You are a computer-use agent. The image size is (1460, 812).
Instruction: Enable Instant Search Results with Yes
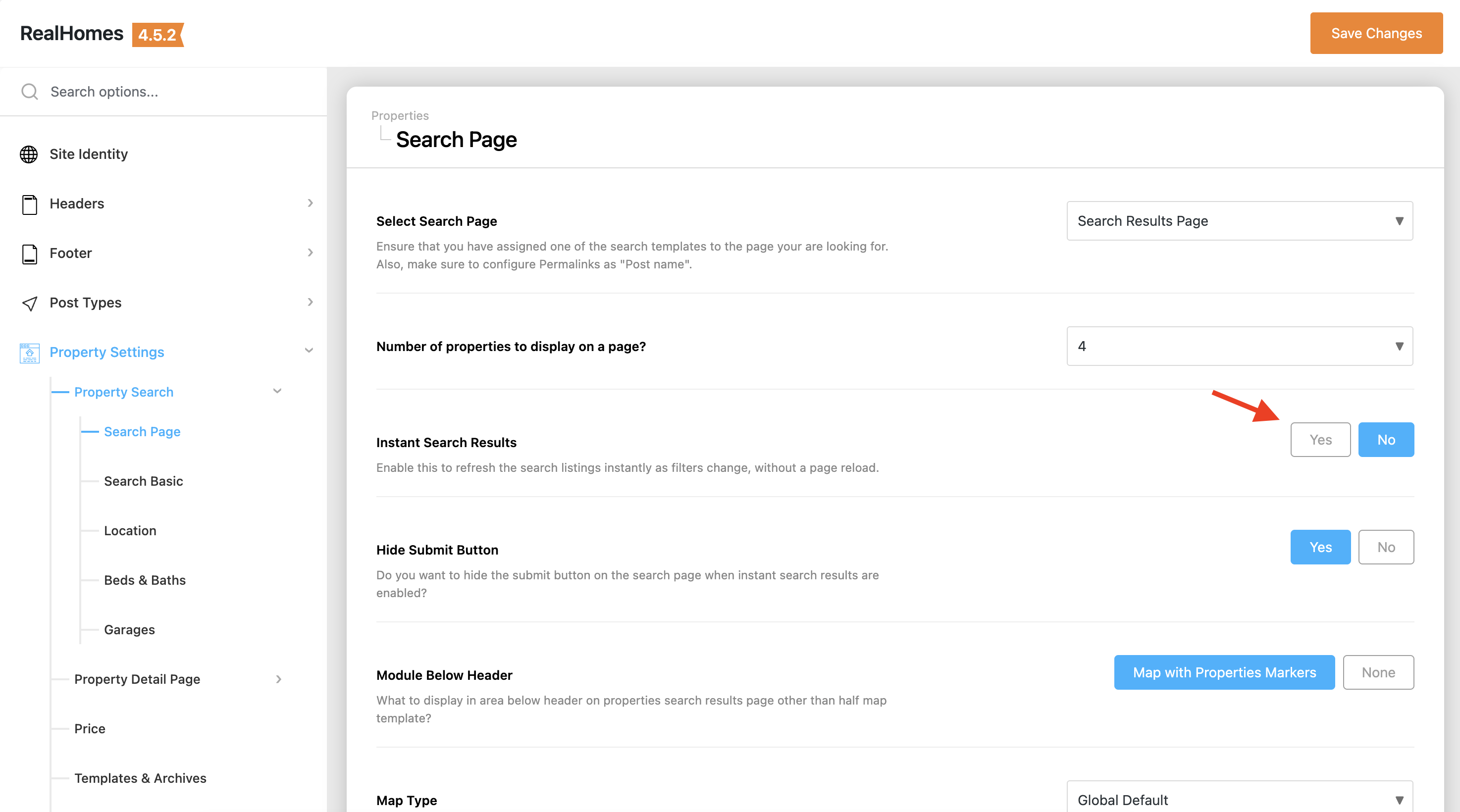coord(1320,440)
